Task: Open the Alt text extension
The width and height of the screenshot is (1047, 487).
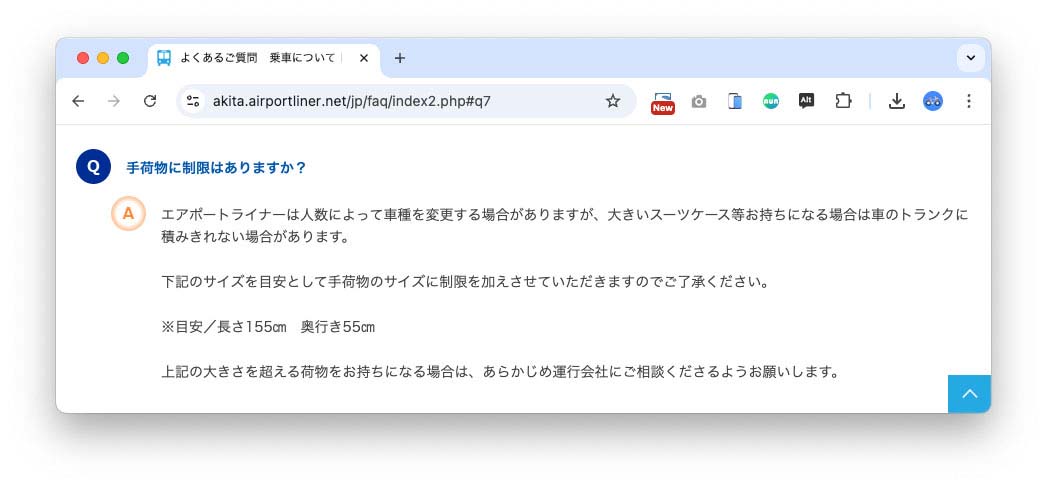Action: (807, 101)
